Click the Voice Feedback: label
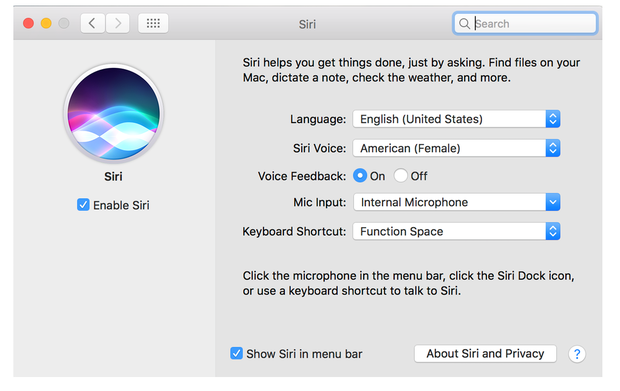The image size is (620, 391). tap(302, 176)
